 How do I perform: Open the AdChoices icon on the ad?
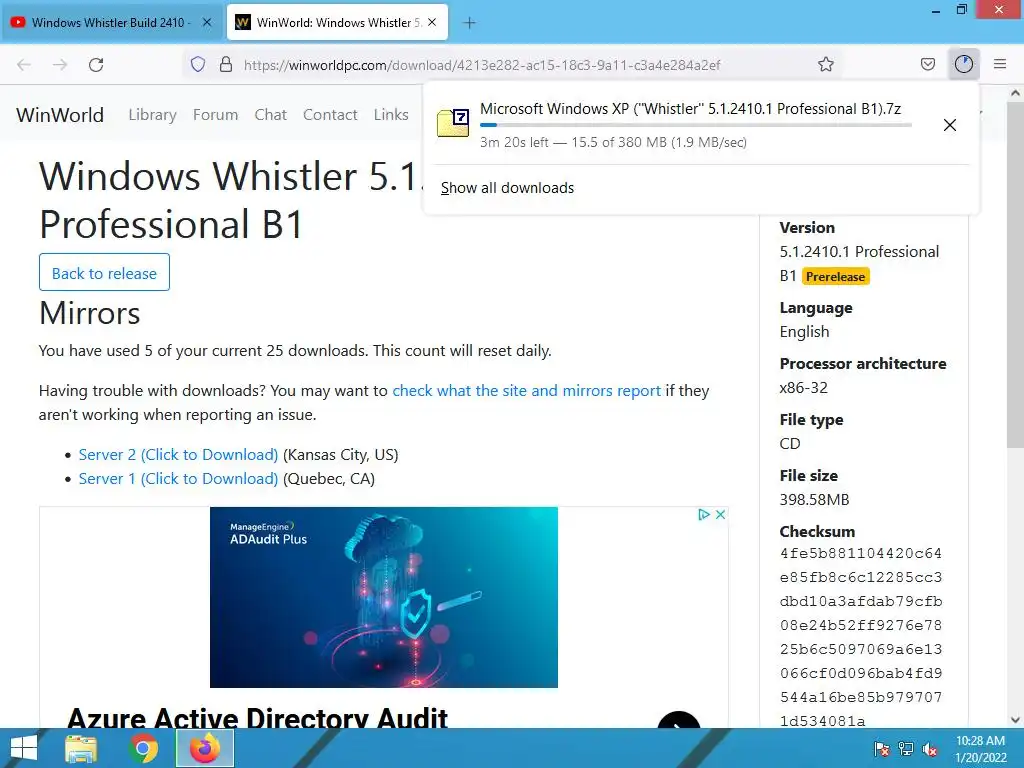pyautogui.click(x=703, y=515)
